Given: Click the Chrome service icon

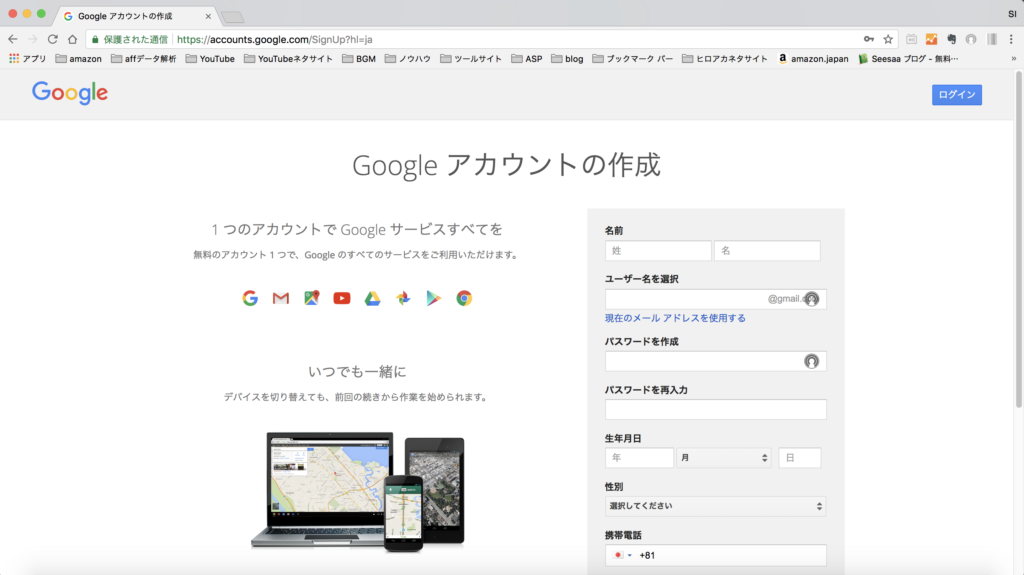Looking at the screenshot, I should tap(464, 298).
